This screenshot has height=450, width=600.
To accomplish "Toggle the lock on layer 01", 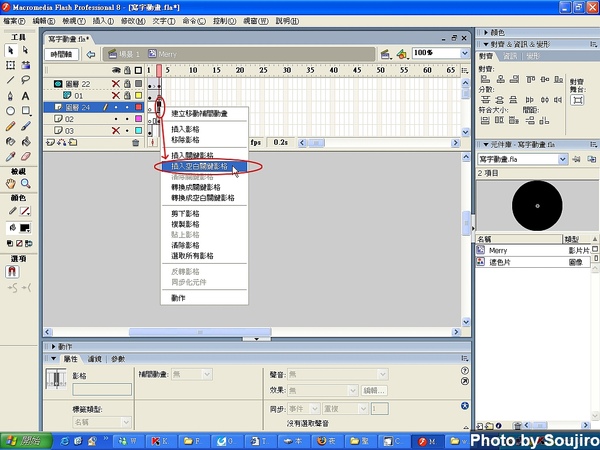I will 127,96.
